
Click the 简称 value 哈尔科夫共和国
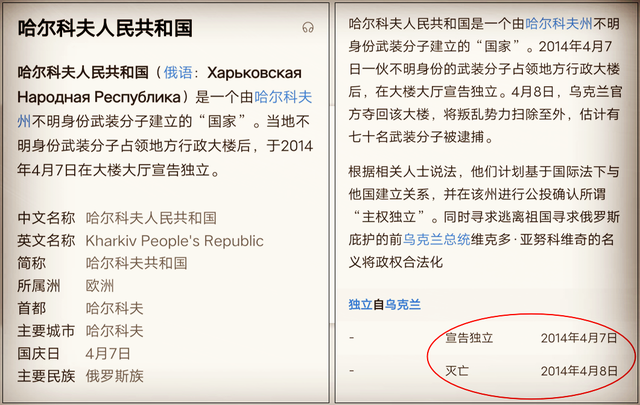tap(136, 264)
